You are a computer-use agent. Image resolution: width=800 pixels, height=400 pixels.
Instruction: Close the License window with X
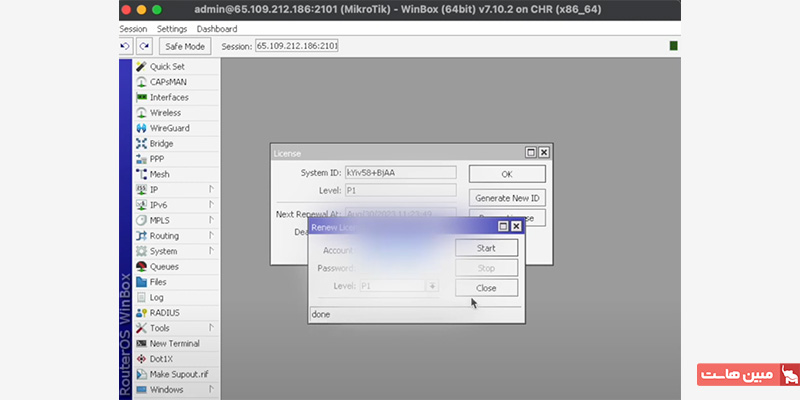(544, 152)
